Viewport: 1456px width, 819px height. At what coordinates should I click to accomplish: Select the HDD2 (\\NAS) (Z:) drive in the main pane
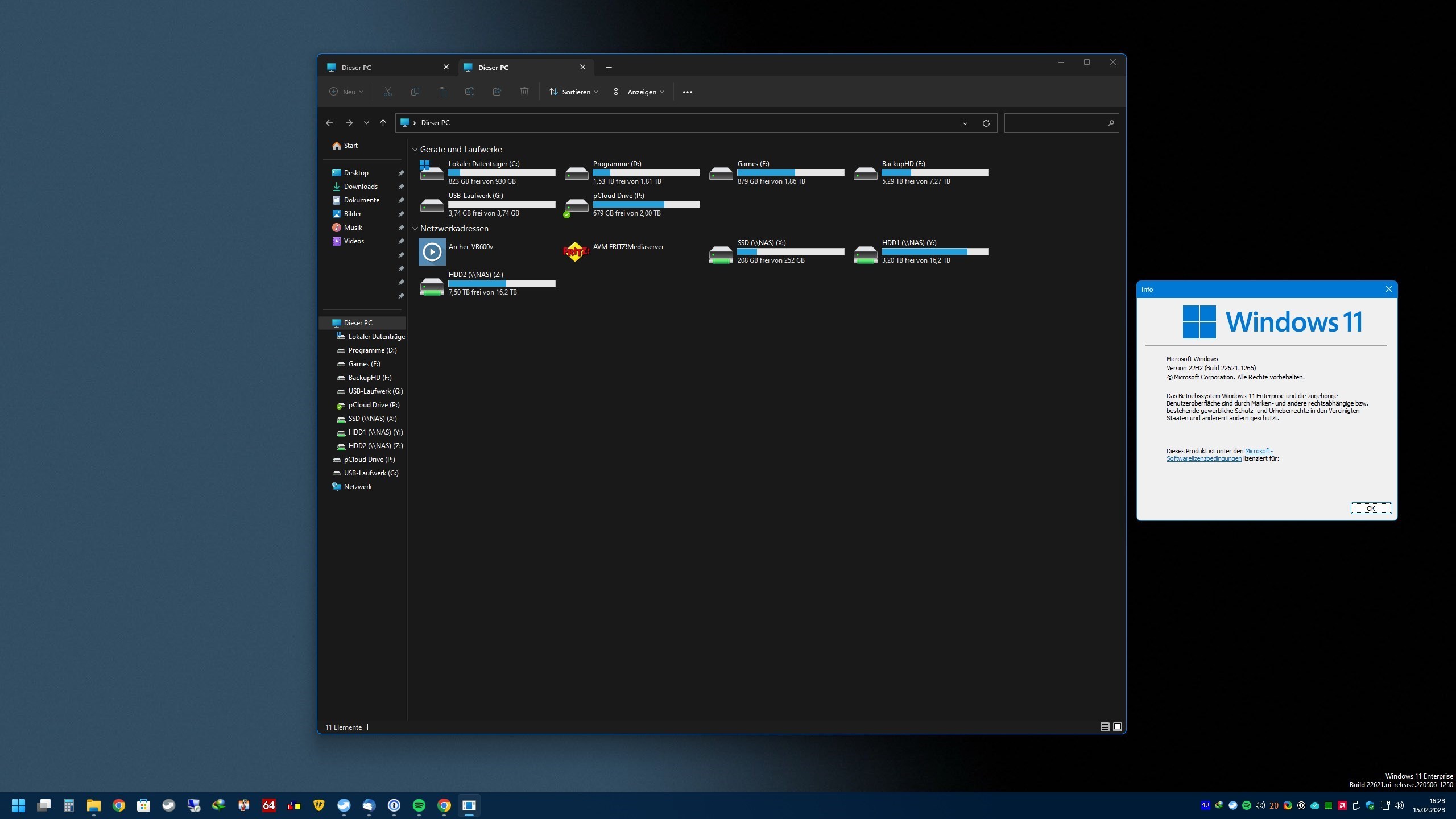tap(487, 283)
